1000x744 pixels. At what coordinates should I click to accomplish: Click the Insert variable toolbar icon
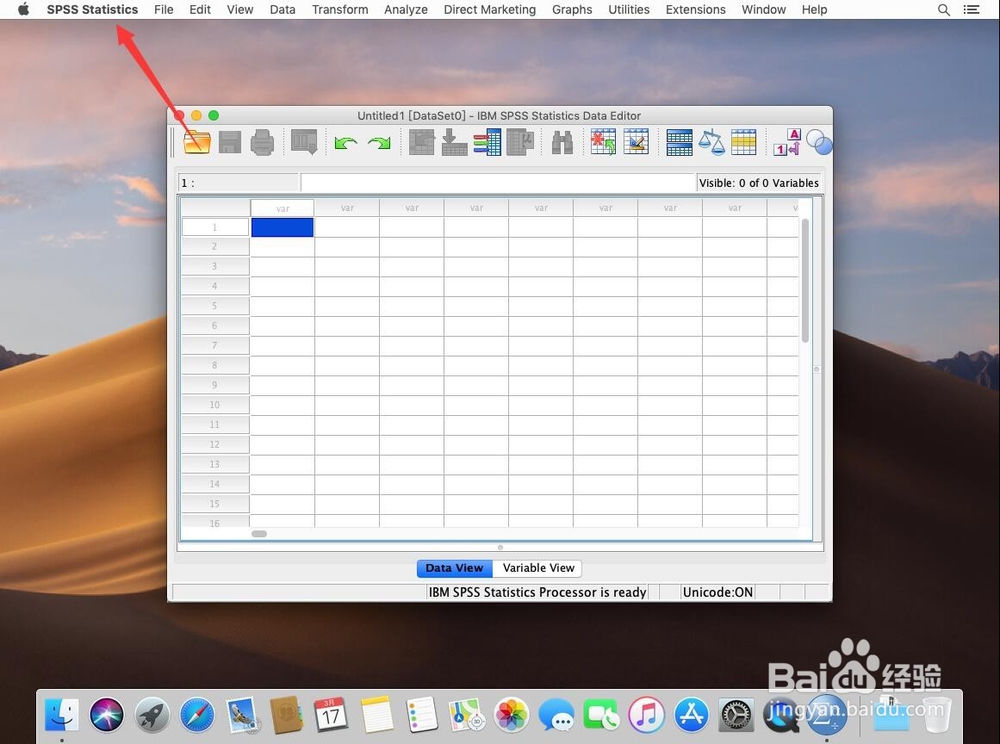(636, 142)
